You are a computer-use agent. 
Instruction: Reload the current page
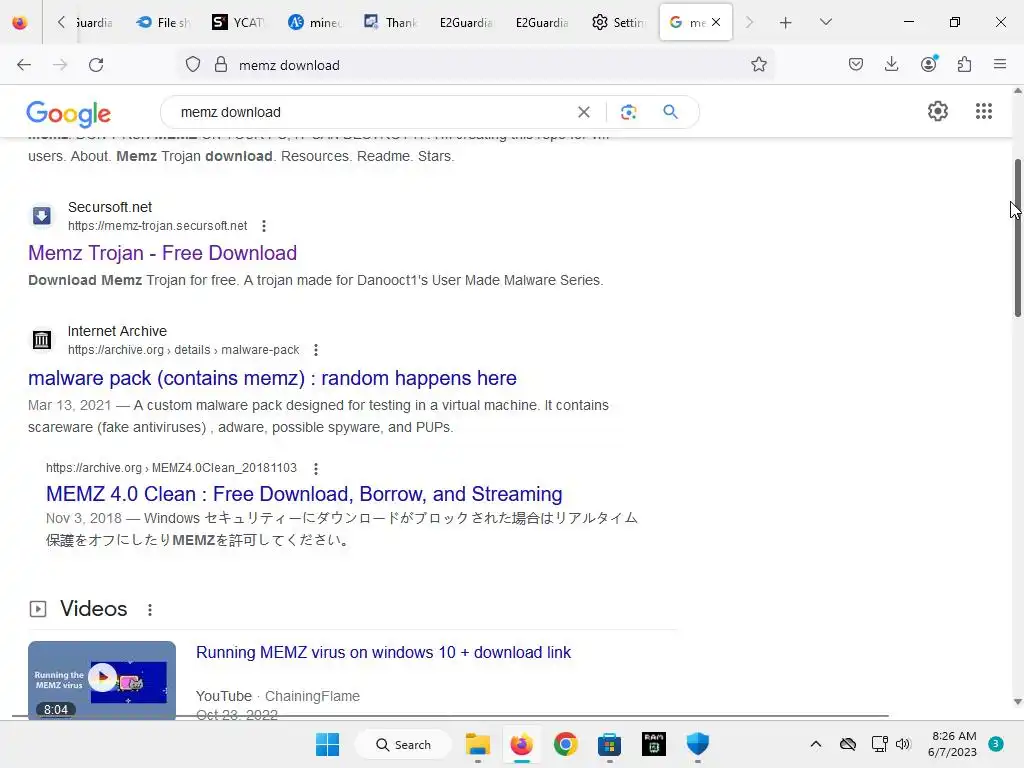click(x=96, y=65)
